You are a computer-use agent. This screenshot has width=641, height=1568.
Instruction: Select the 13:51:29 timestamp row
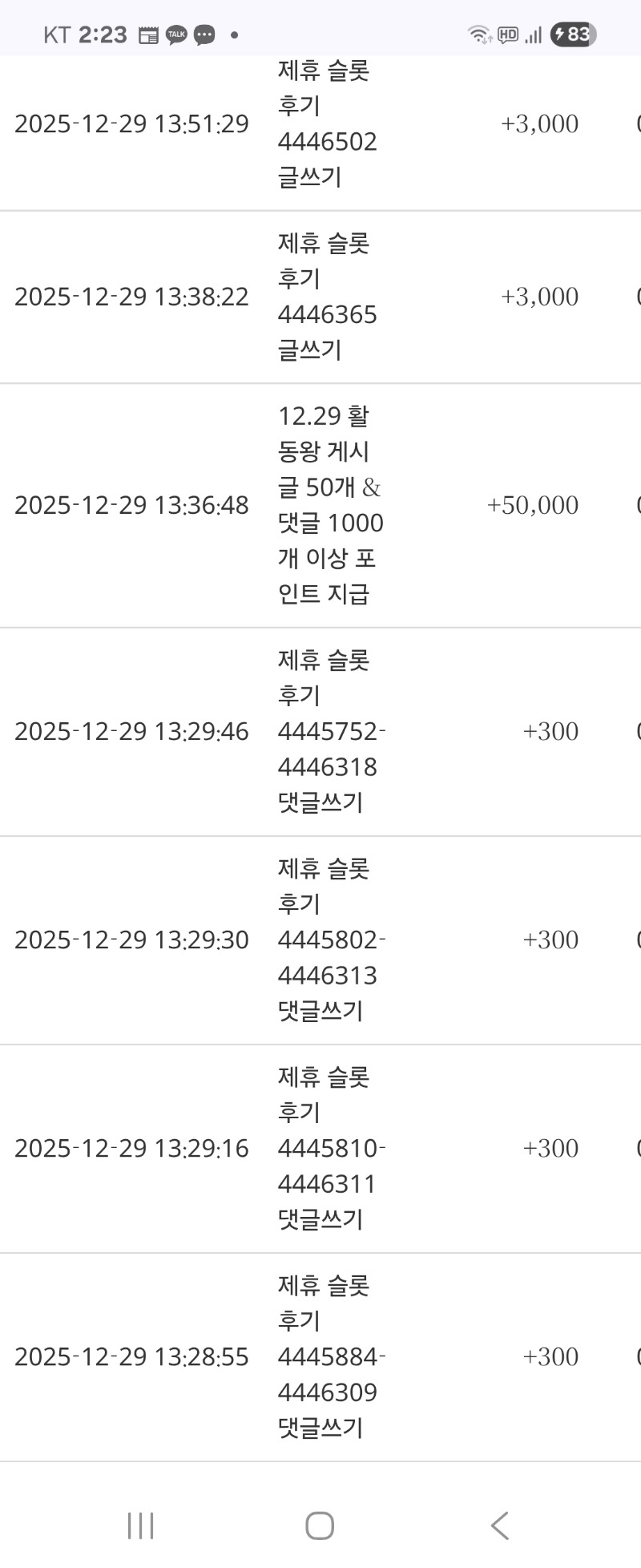point(131,124)
